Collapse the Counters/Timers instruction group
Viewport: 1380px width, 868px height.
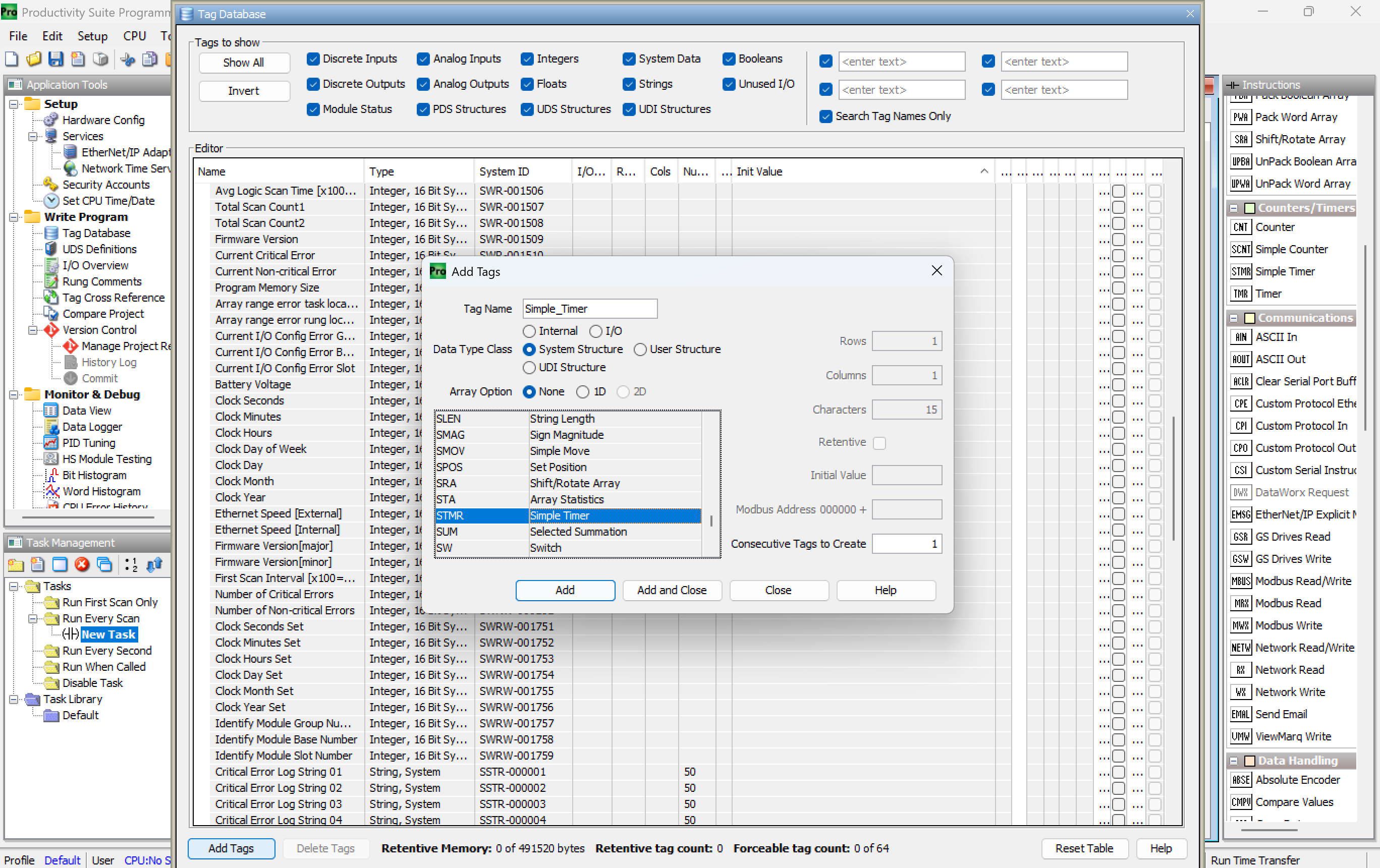(1233, 208)
